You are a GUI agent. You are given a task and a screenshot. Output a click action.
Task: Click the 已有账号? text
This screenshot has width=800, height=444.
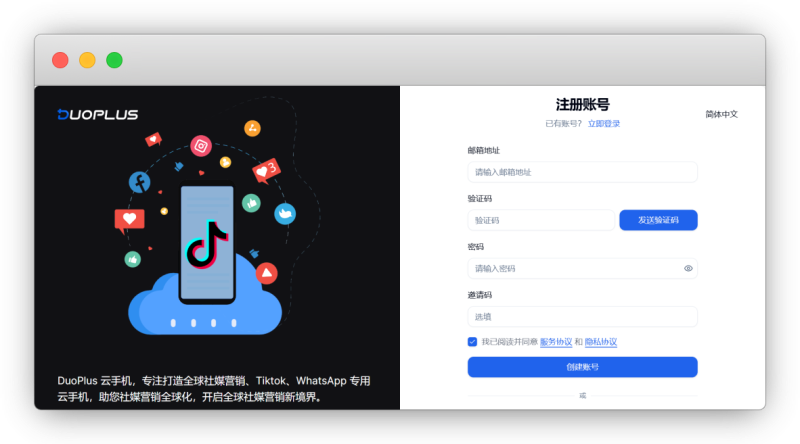563,124
